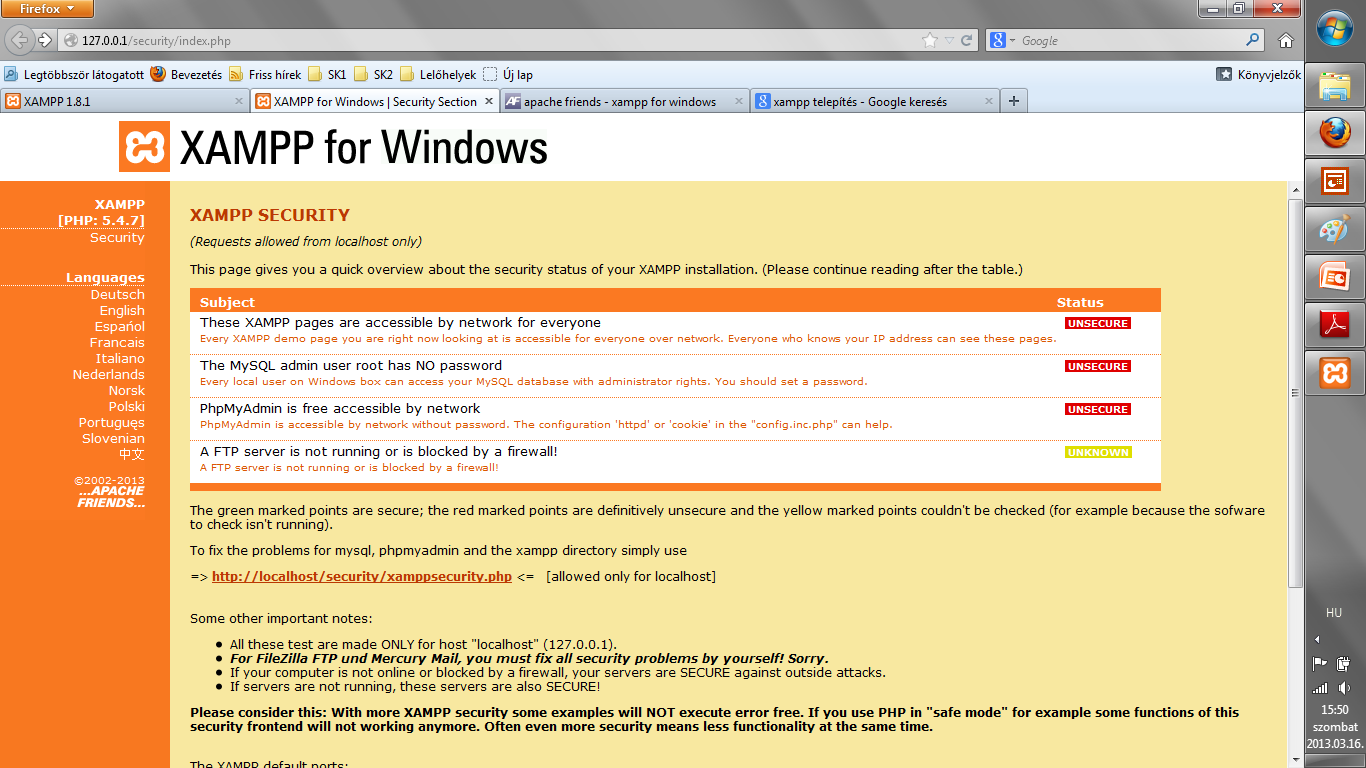Select the Chinese 中文 language
Viewport: 1366px width, 768px height.
[x=132, y=454]
